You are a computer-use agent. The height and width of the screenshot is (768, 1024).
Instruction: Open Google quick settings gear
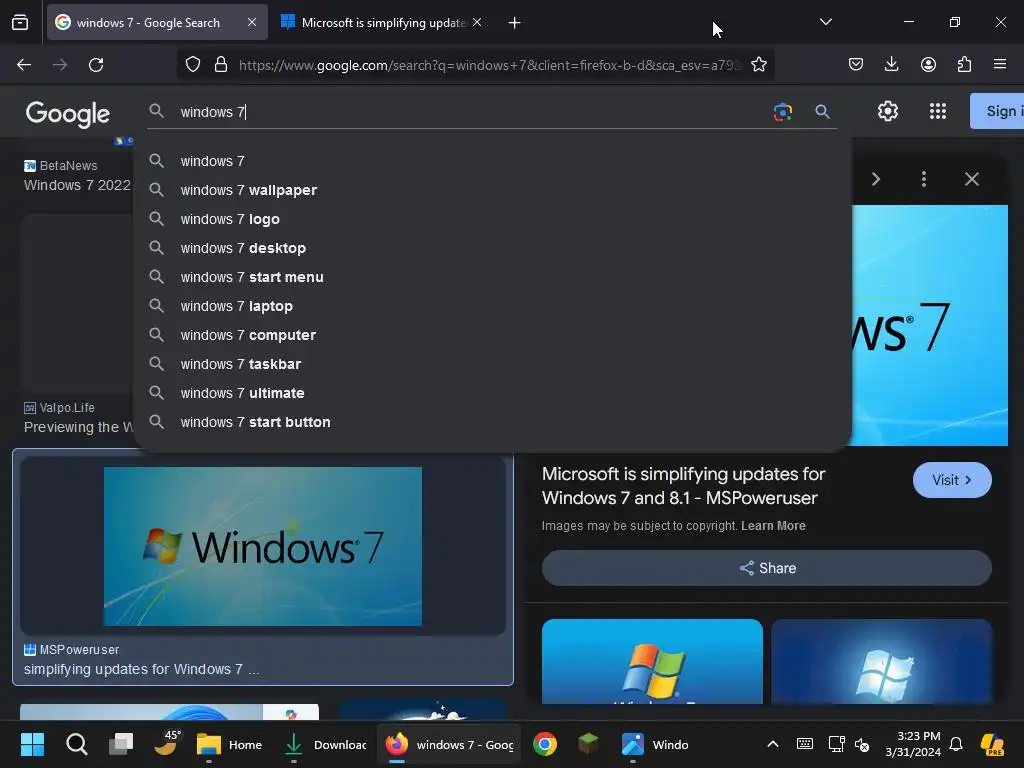pyautogui.click(x=888, y=111)
